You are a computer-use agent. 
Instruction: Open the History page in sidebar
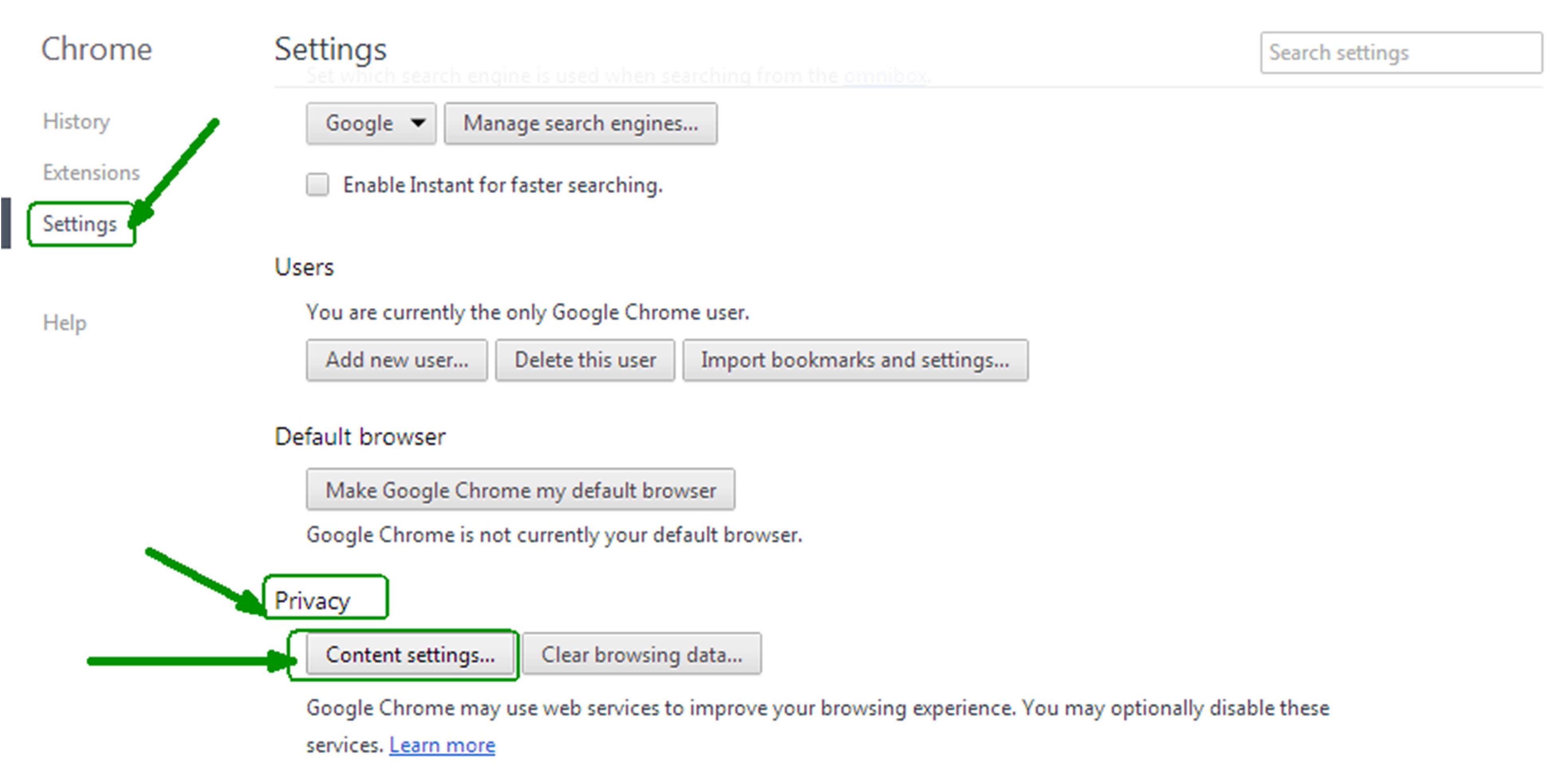[76, 122]
